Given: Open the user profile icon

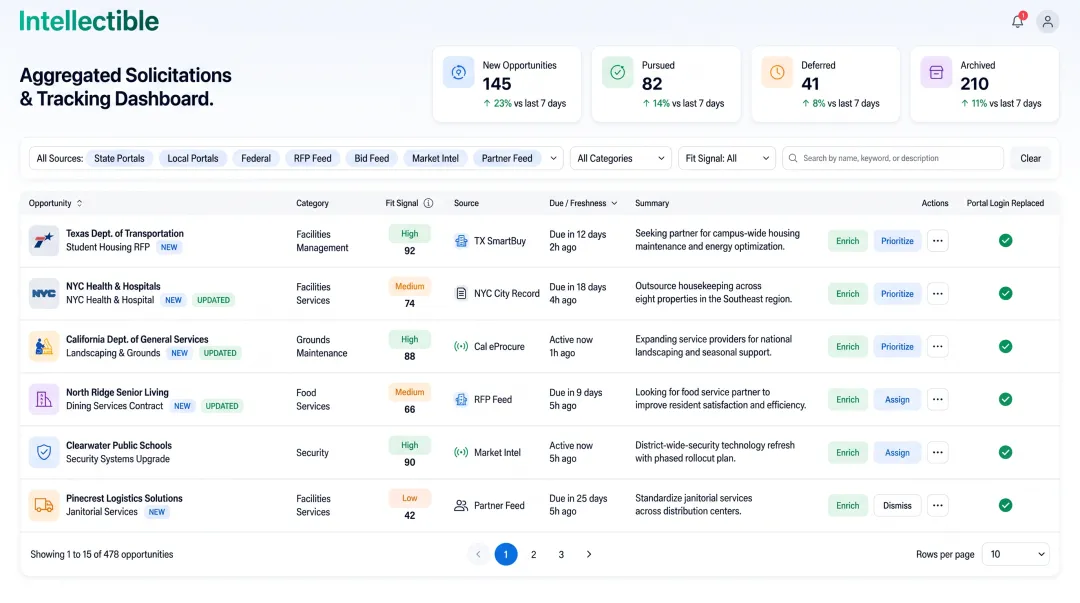Looking at the screenshot, I should 1048,21.
